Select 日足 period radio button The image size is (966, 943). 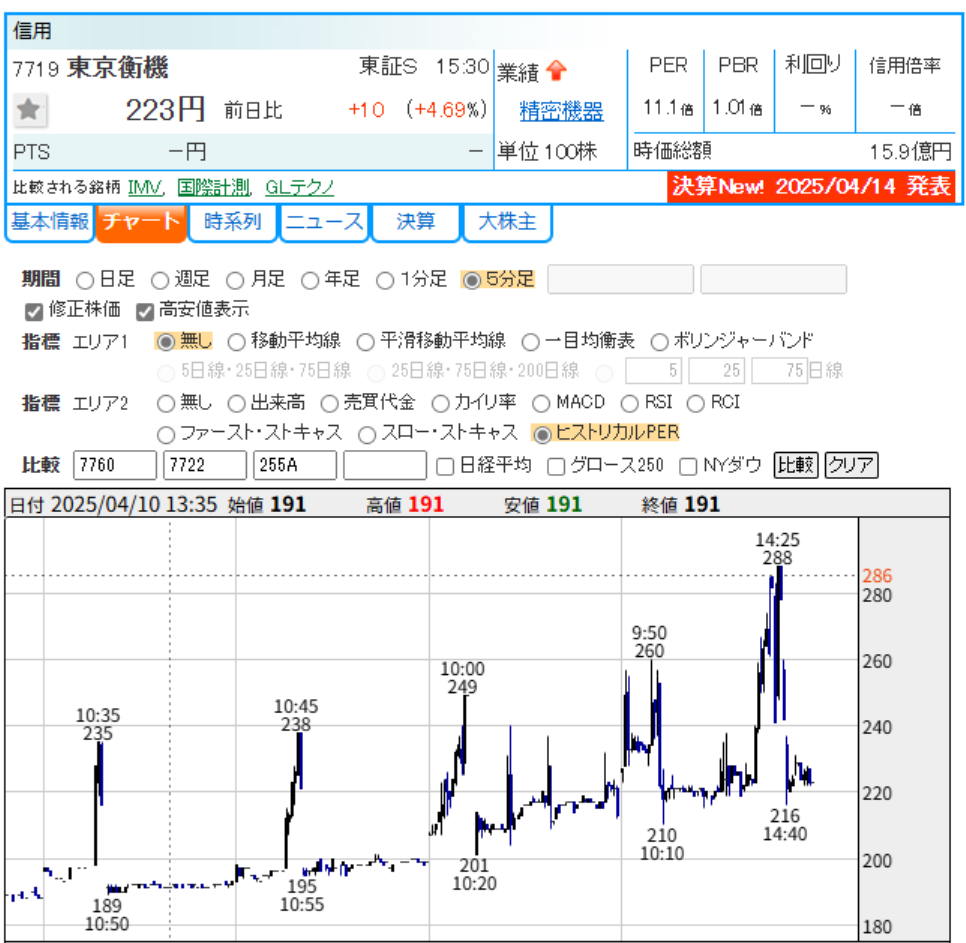click(84, 281)
